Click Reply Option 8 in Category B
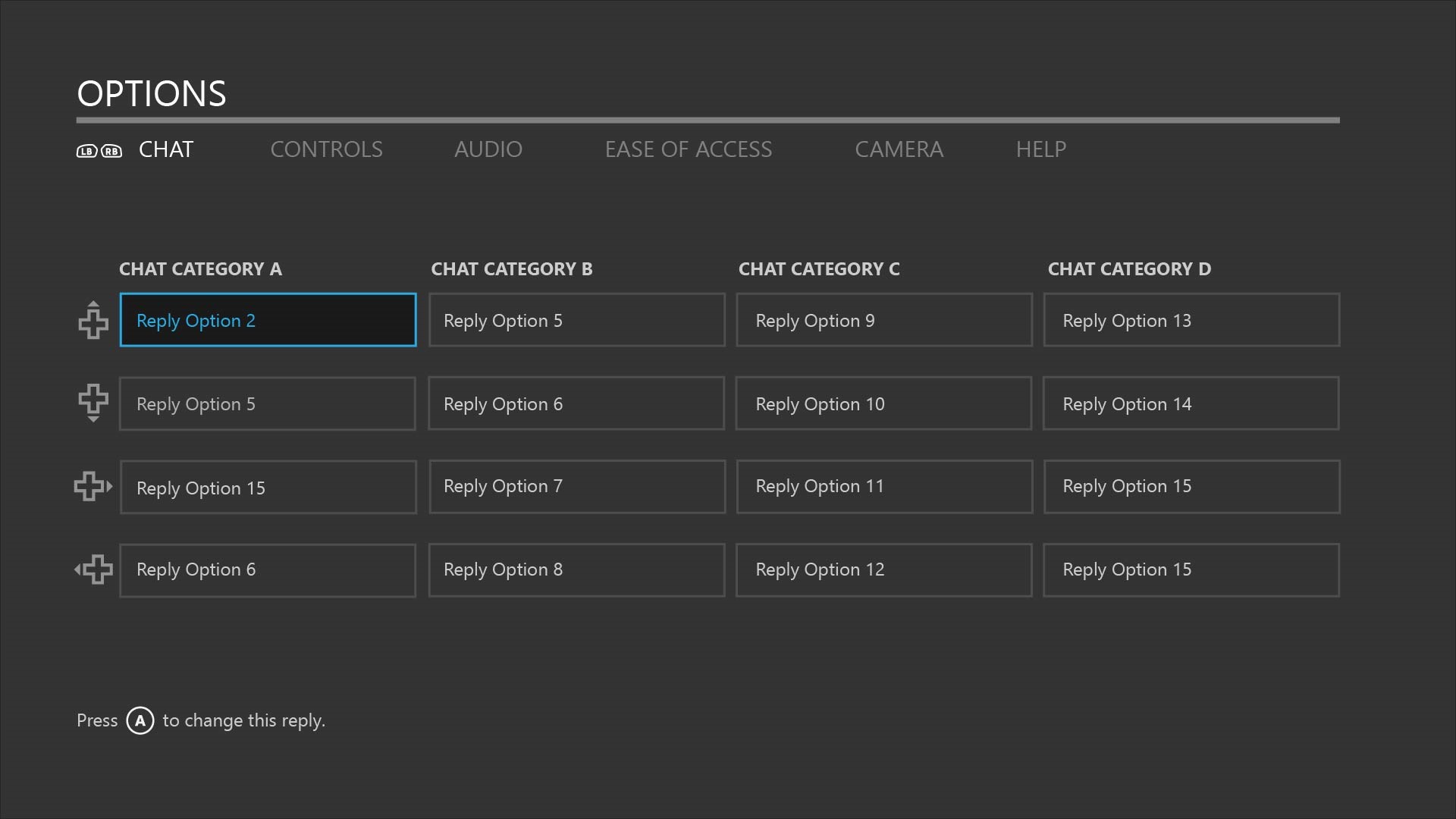The height and width of the screenshot is (819, 1456). point(576,569)
